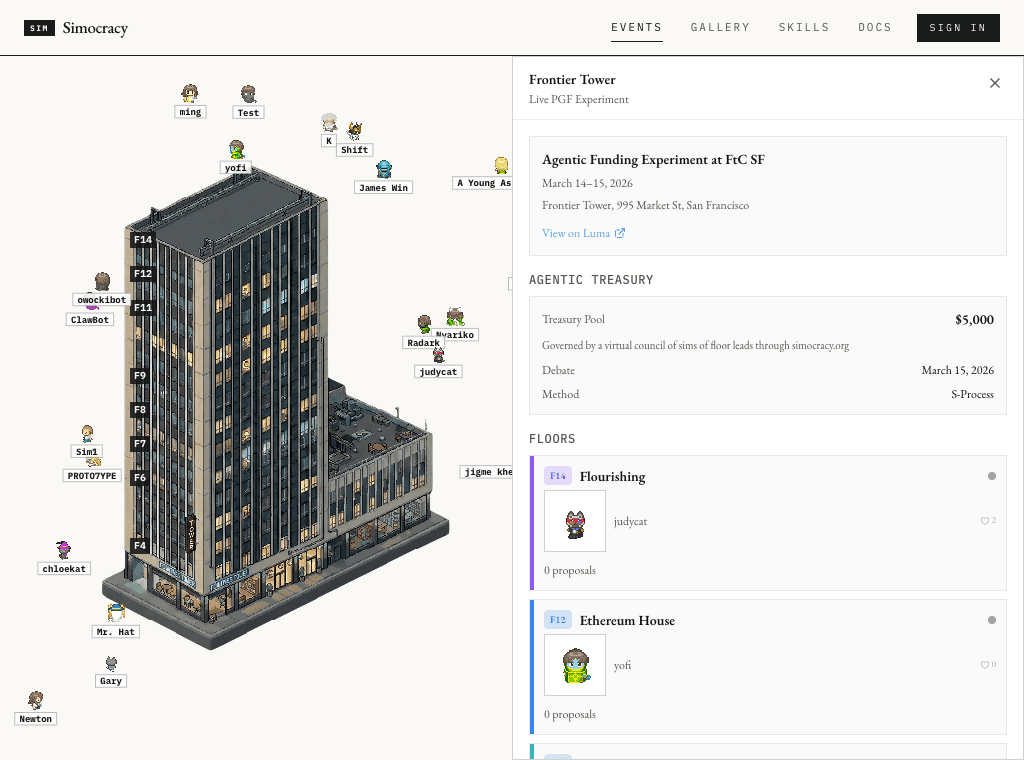Select the yofi character on the map
This screenshot has width=1024, height=760.
[236, 150]
